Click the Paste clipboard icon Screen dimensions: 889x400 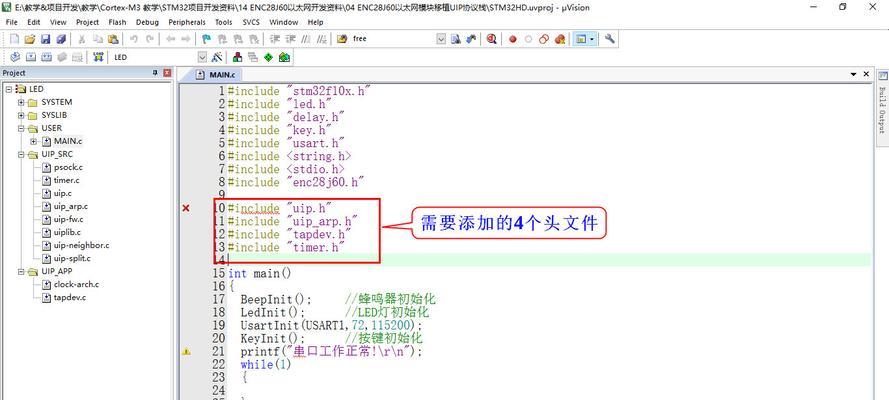[x=113, y=39]
